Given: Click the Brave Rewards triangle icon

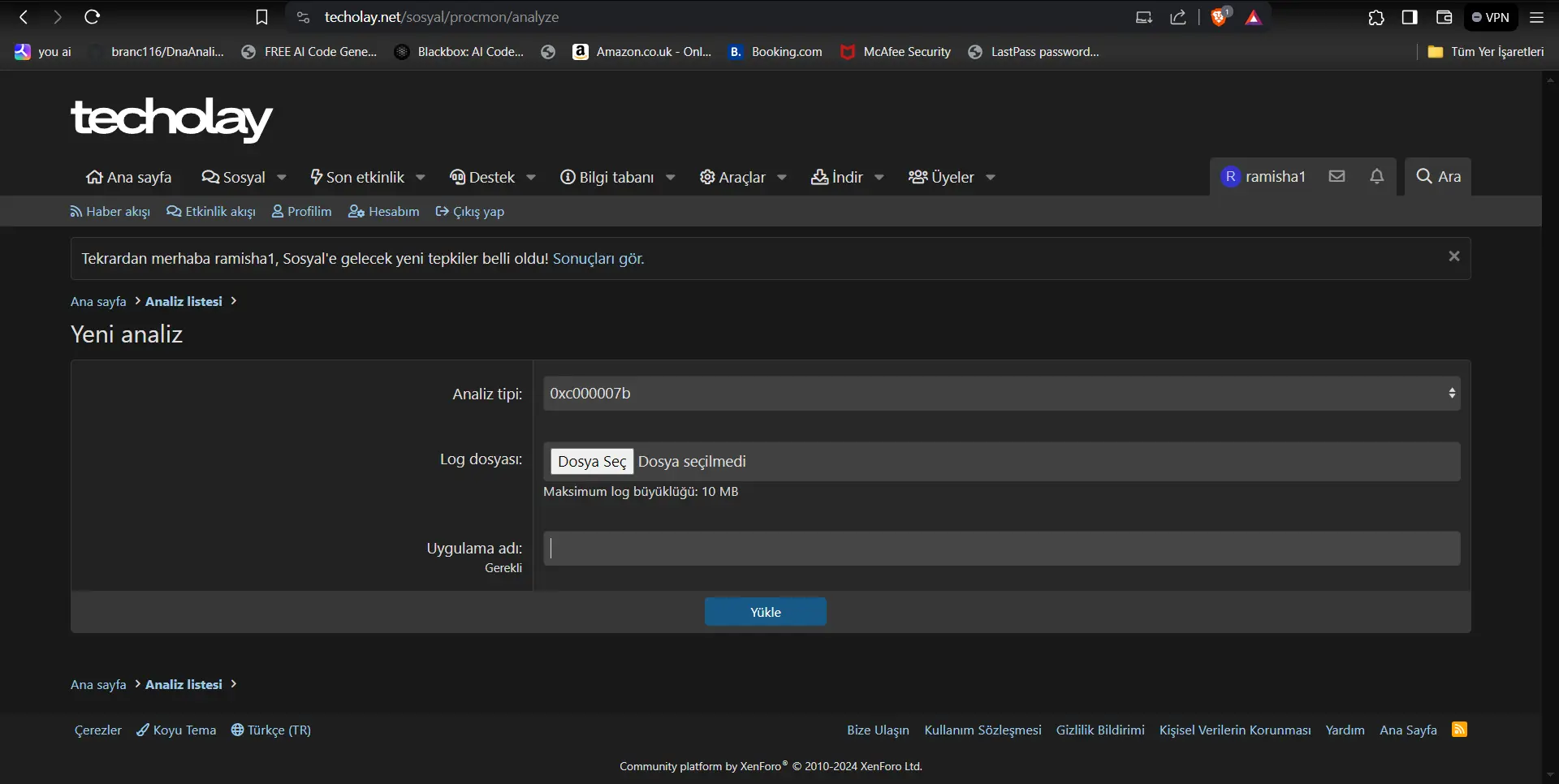Looking at the screenshot, I should [1254, 17].
